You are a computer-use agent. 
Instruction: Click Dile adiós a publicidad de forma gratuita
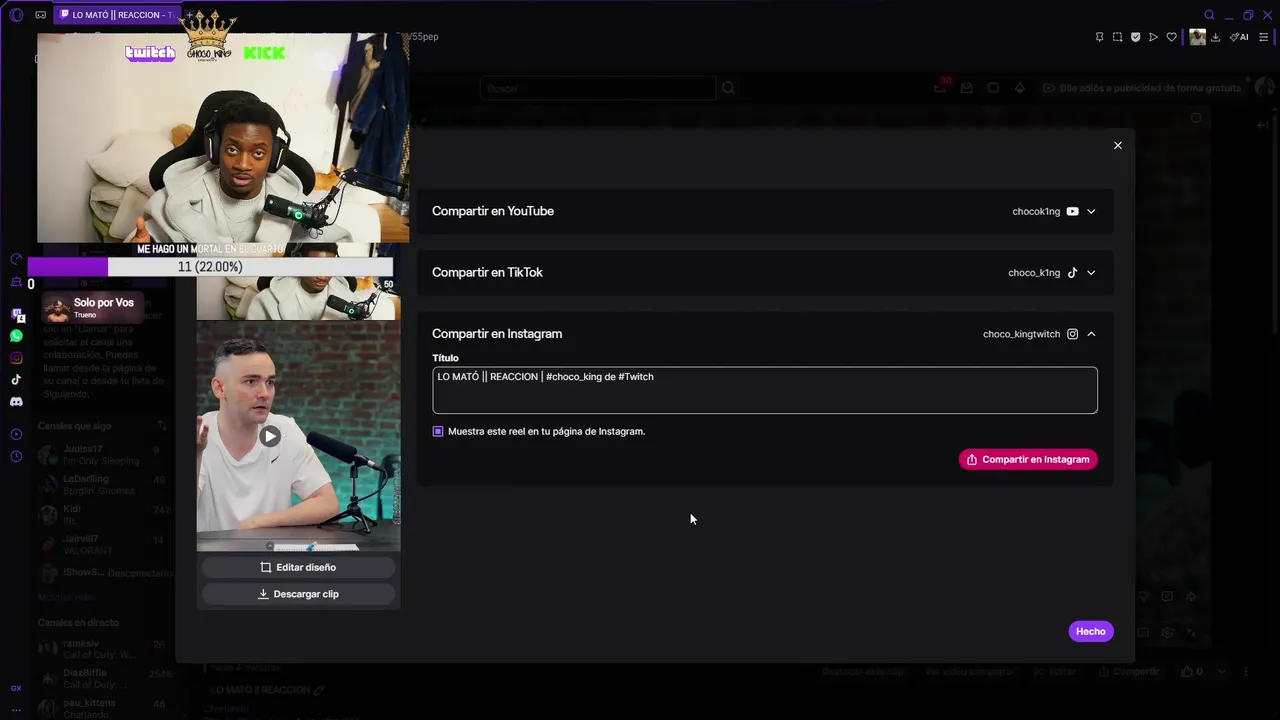tap(1142, 88)
